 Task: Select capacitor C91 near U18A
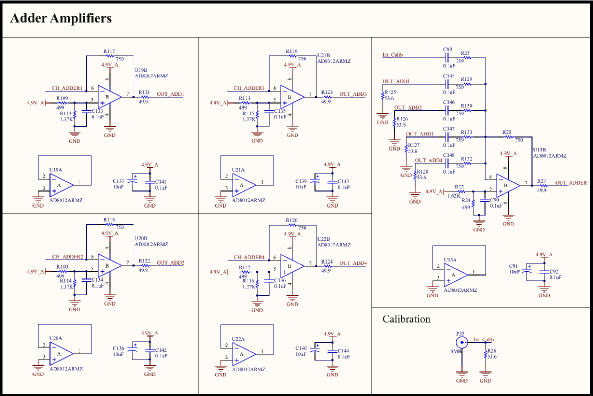tap(526, 271)
